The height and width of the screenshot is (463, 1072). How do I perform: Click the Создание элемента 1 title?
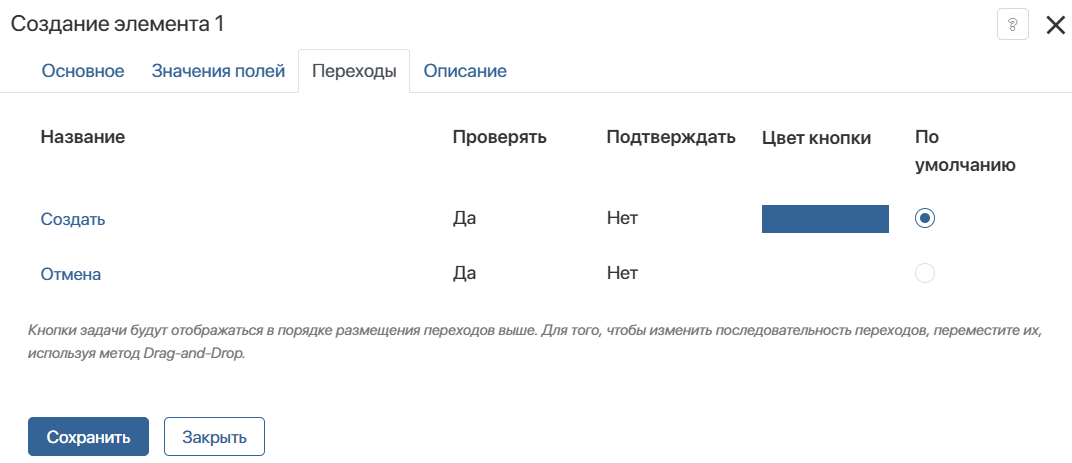(118, 25)
